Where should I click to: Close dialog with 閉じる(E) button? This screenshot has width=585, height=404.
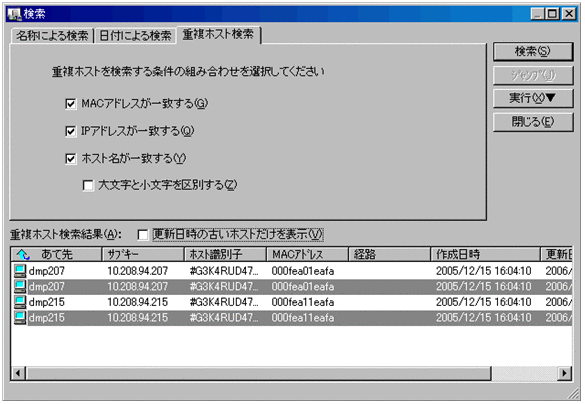point(533,122)
